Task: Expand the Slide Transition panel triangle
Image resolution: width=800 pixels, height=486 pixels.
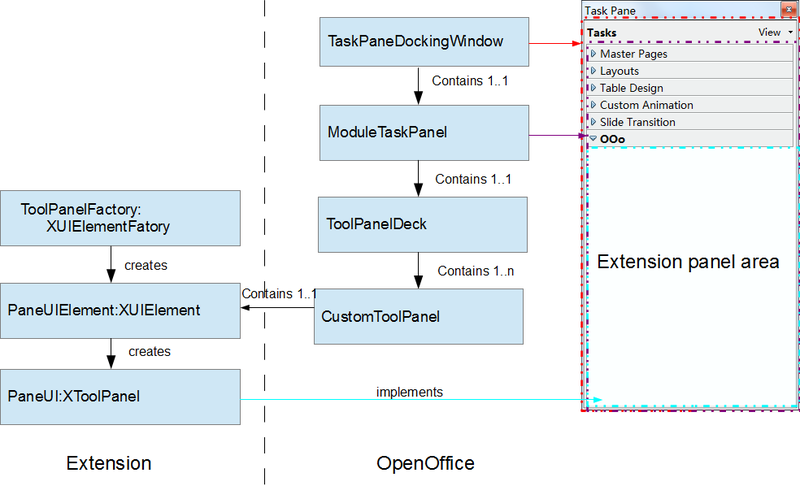Action: (x=593, y=122)
